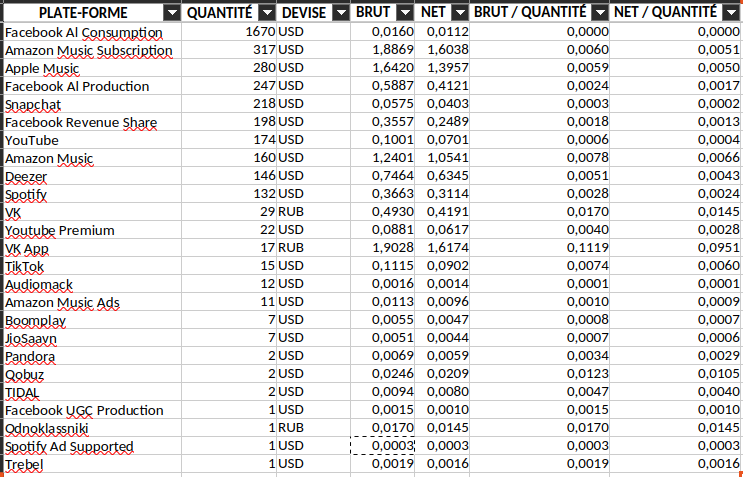Select BRUT / QUANTITÉ value 0,0078

tap(540, 158)
